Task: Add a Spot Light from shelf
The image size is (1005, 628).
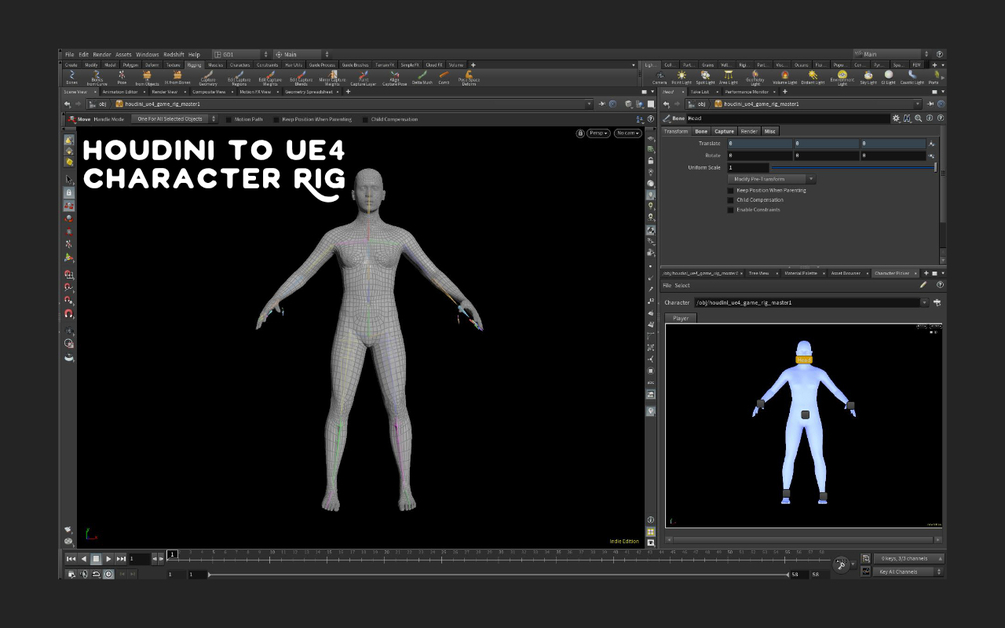Action: coord(705,78)
